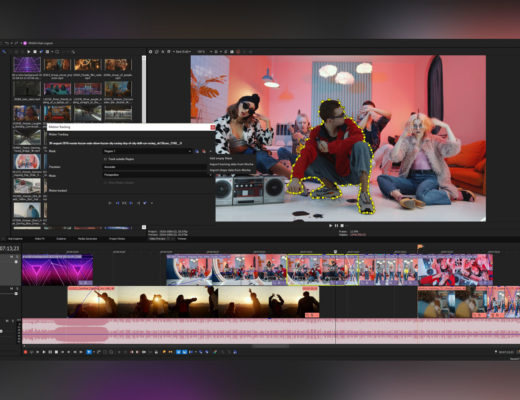Toggle split screen view icon in preview
This screenshot has width=520, height=400.
(169, 52)
